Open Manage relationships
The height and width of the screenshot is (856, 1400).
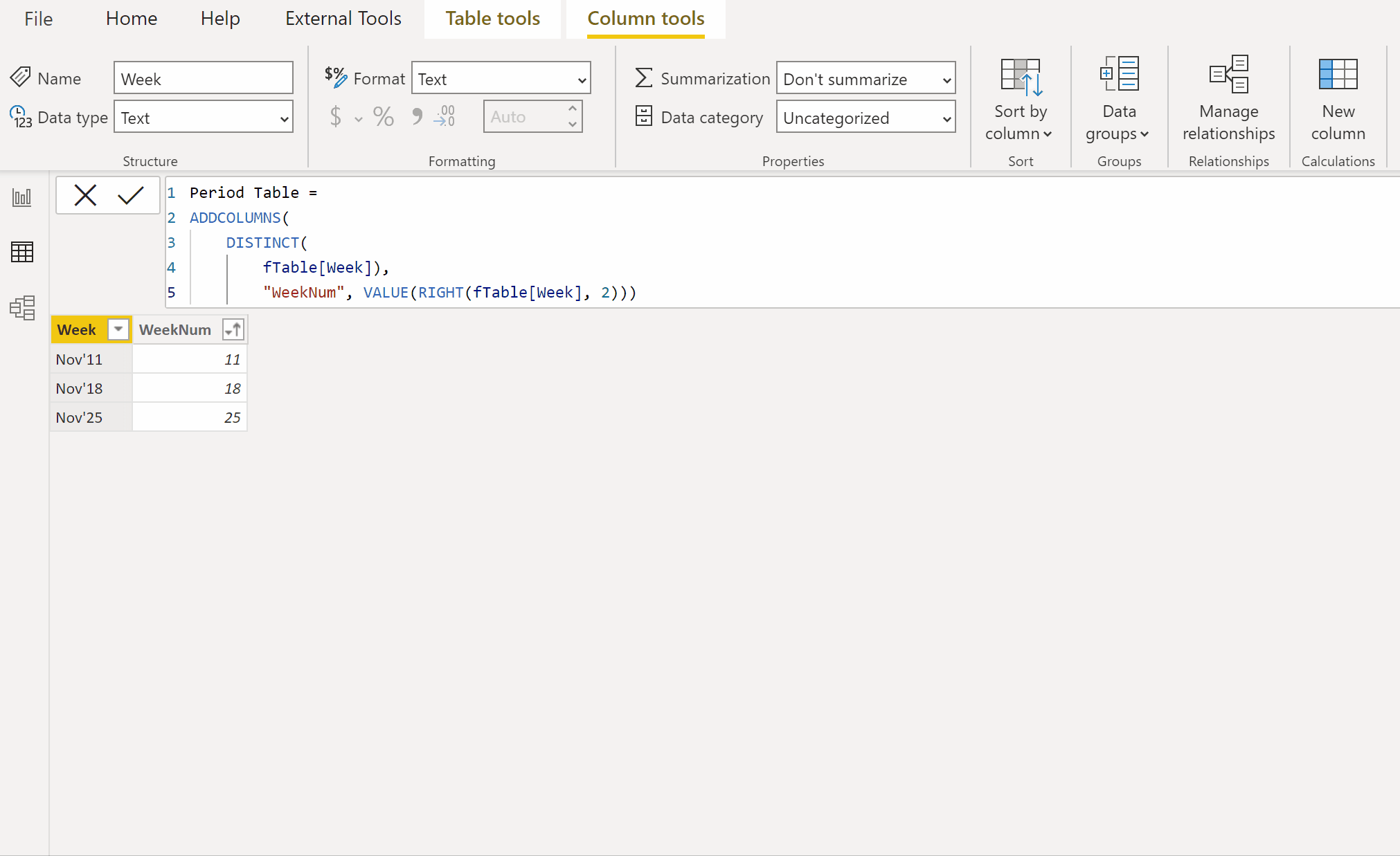(x=1228, y=99)
